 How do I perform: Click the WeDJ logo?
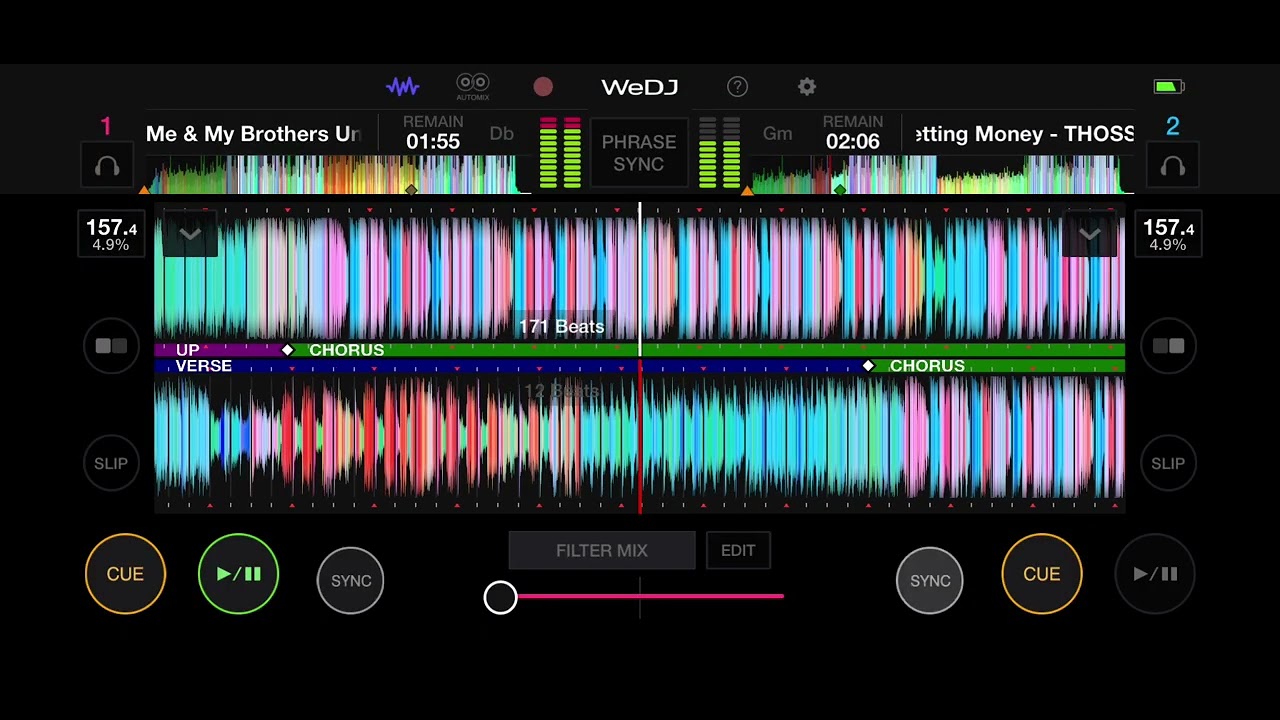point(639,87)
